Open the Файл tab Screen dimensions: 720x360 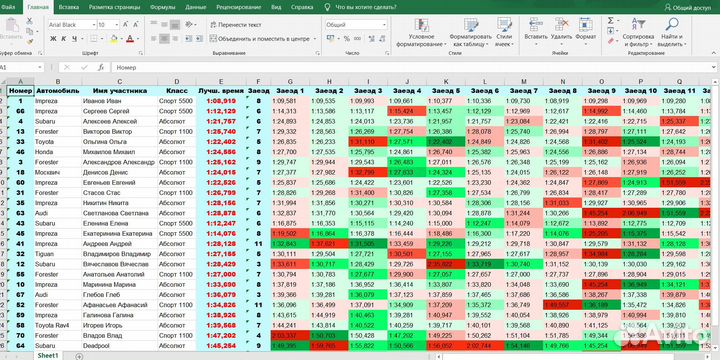pos(8,7)
